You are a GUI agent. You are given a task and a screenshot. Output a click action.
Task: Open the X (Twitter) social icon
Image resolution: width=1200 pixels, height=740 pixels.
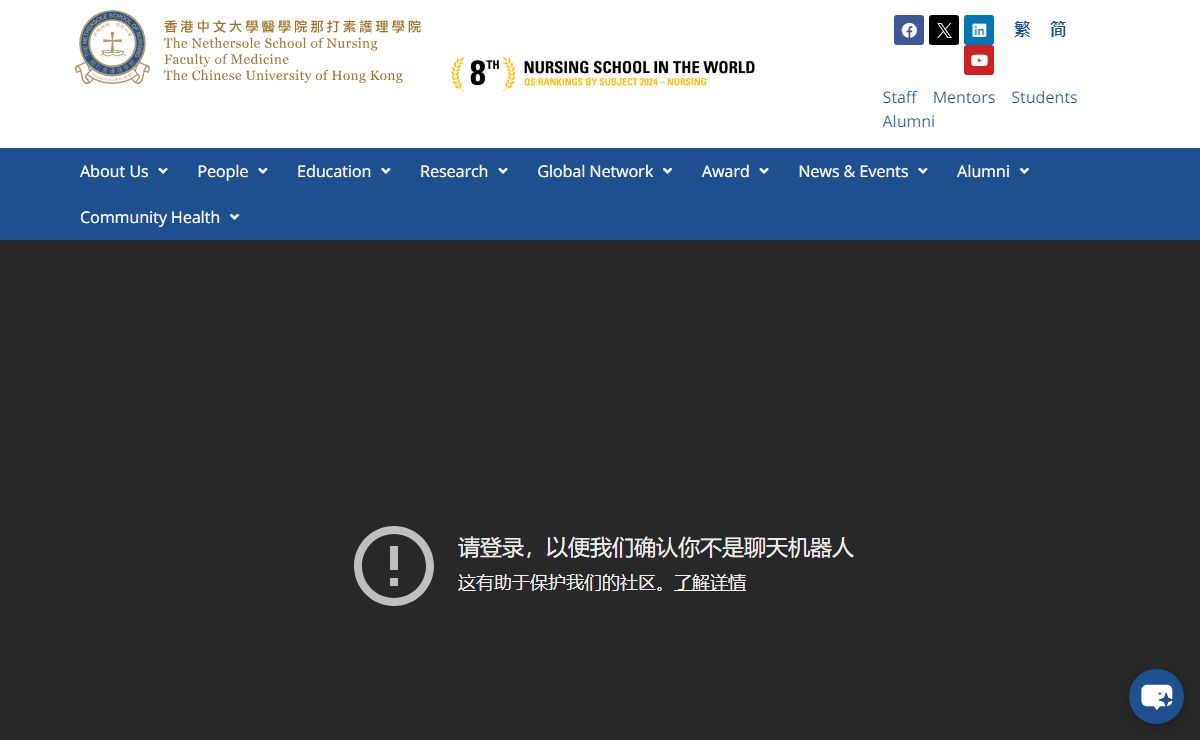point(943,30)
